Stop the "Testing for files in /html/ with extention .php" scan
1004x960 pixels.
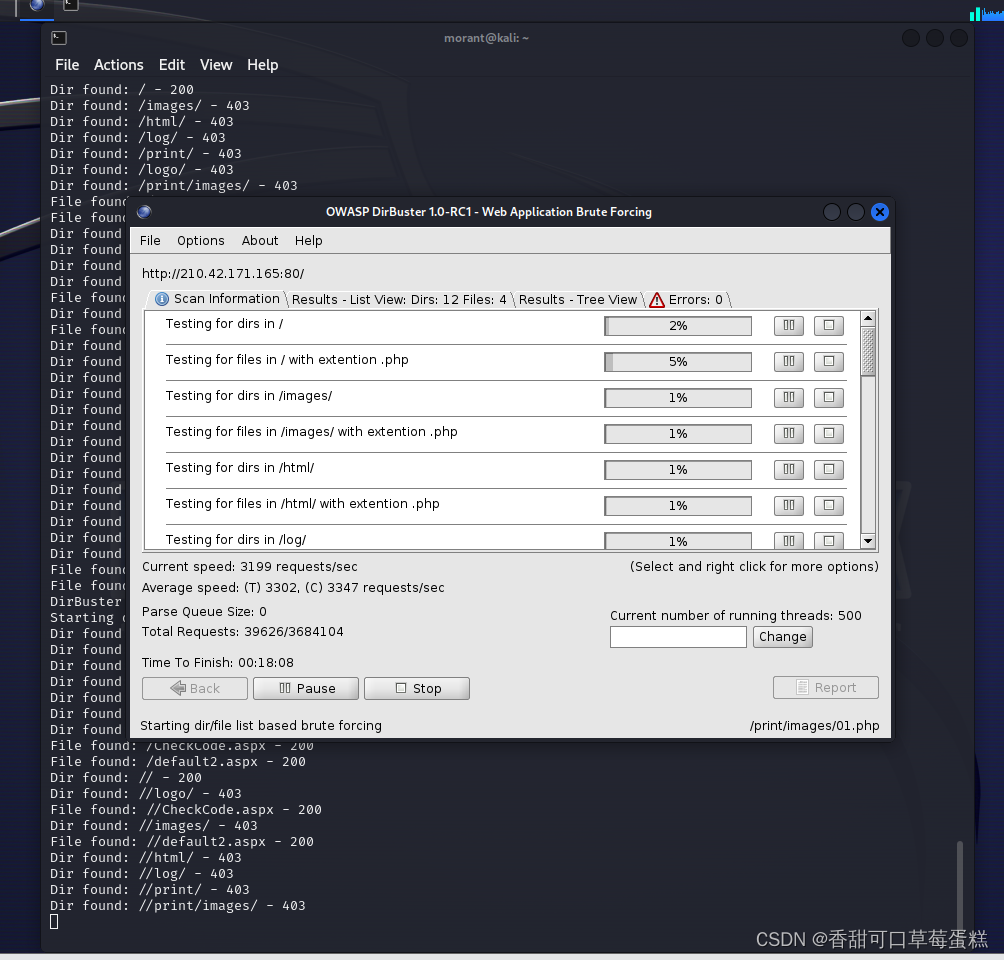[x=828, y=505]
